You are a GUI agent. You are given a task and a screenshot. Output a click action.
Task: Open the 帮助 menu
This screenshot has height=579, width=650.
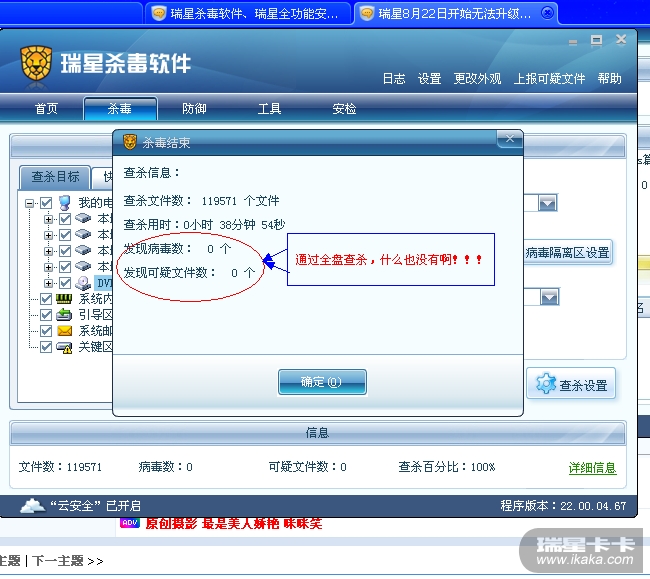pos(609,78)
